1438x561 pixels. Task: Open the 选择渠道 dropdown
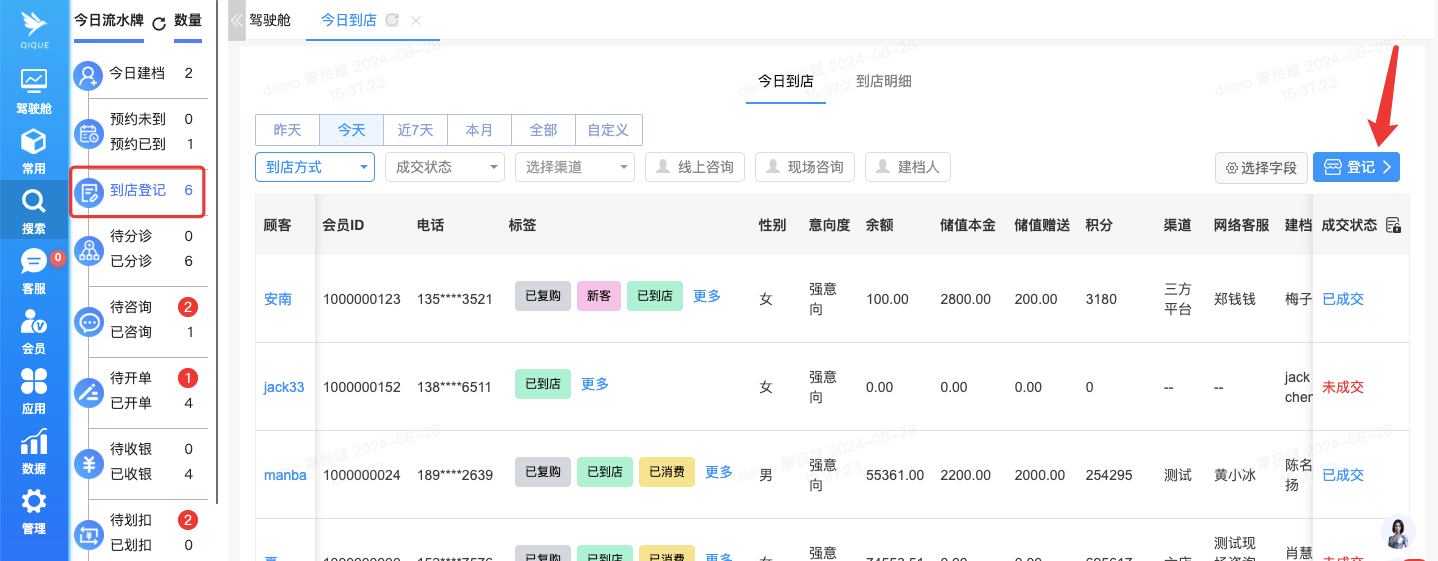point(574,167)
